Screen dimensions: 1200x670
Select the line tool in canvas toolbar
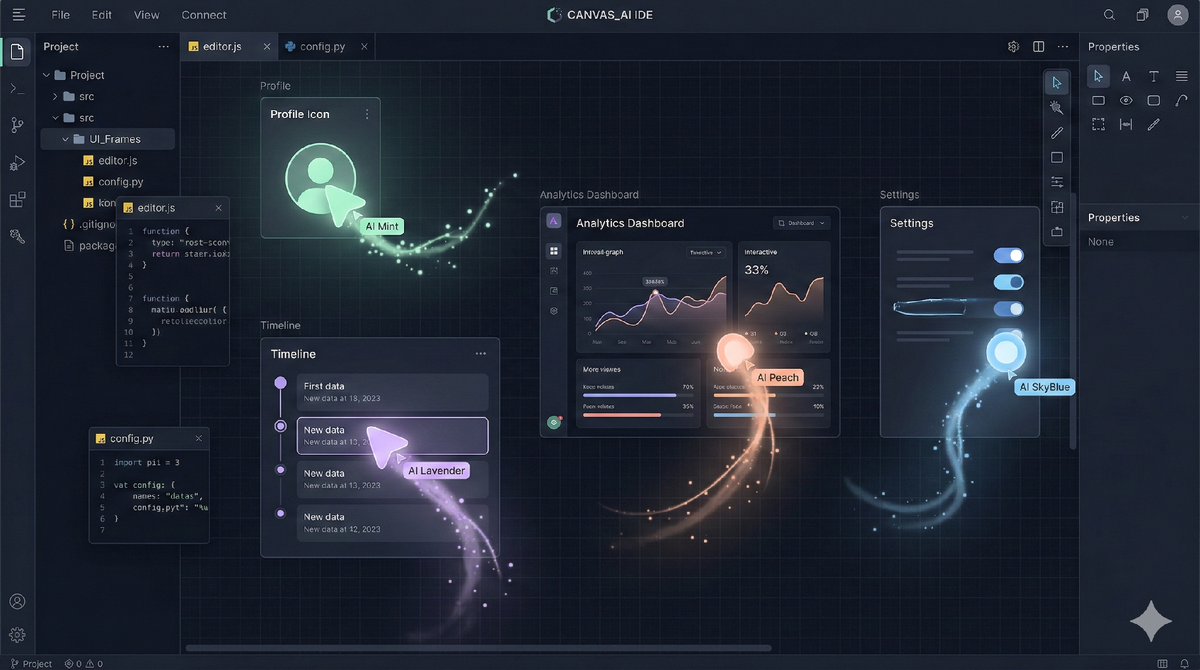pyautogui.click(x=1057, y=132)
